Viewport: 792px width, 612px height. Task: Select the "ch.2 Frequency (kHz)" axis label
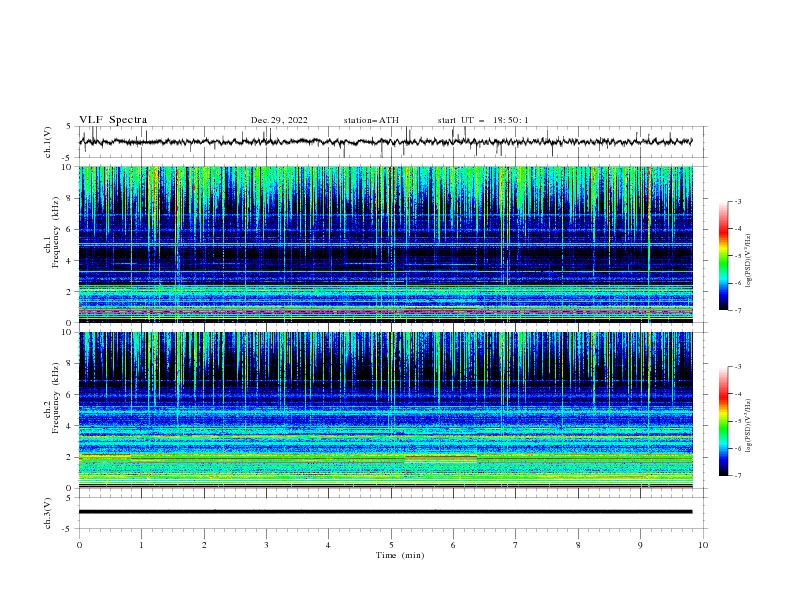(x=52, y=397)
